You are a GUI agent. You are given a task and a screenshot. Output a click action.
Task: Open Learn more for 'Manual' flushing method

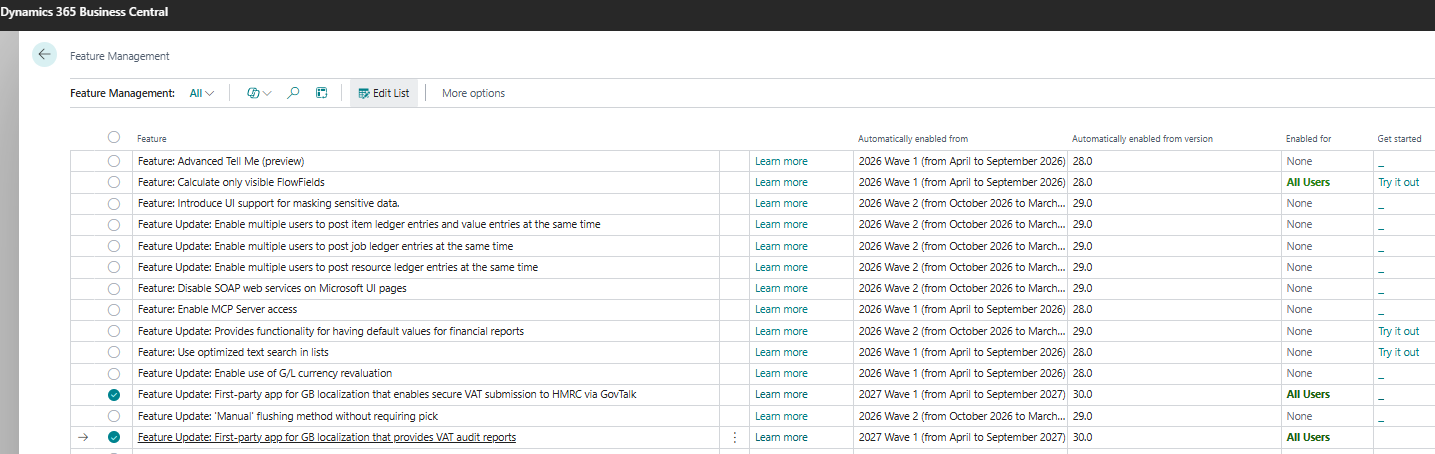click(781, 416)
